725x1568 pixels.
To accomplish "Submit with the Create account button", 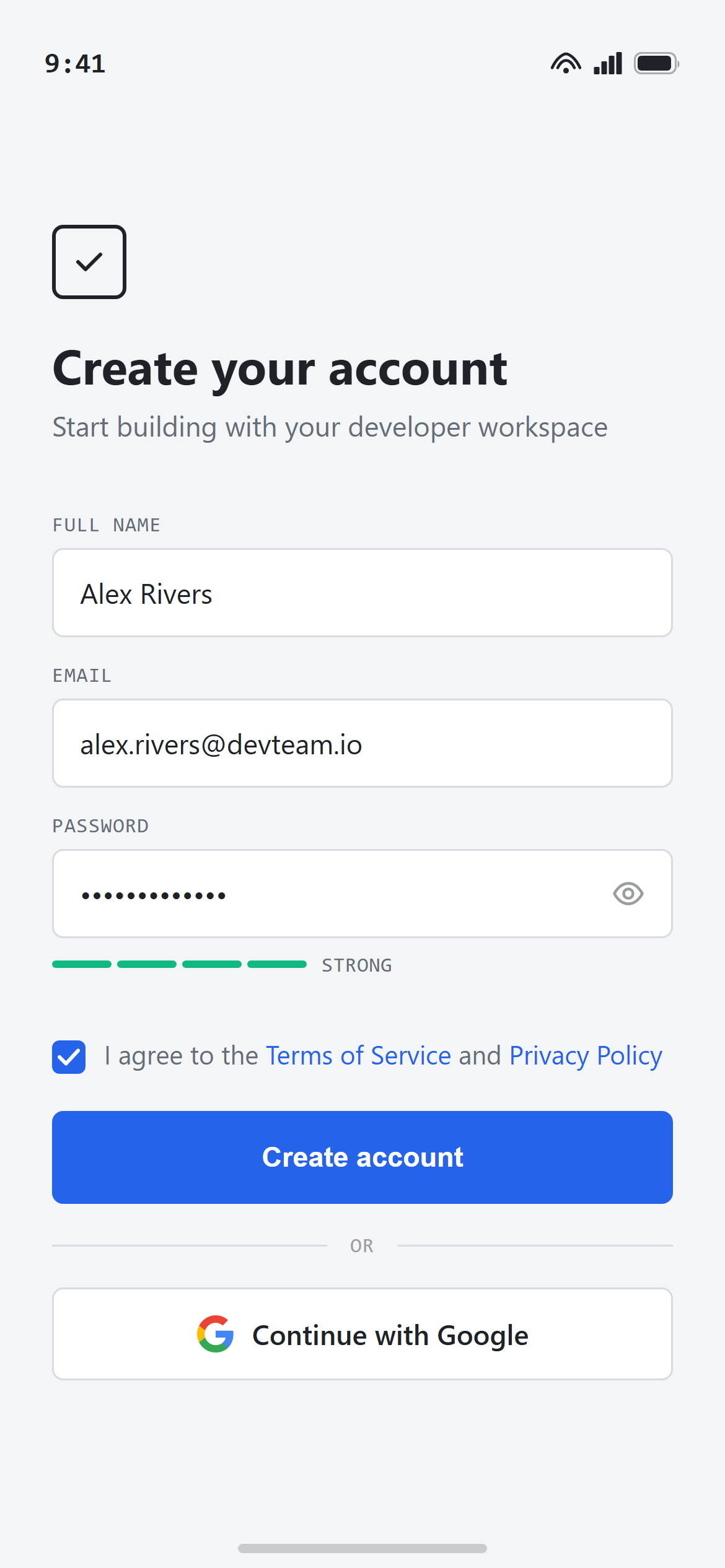I will [x=362, y=1157].
